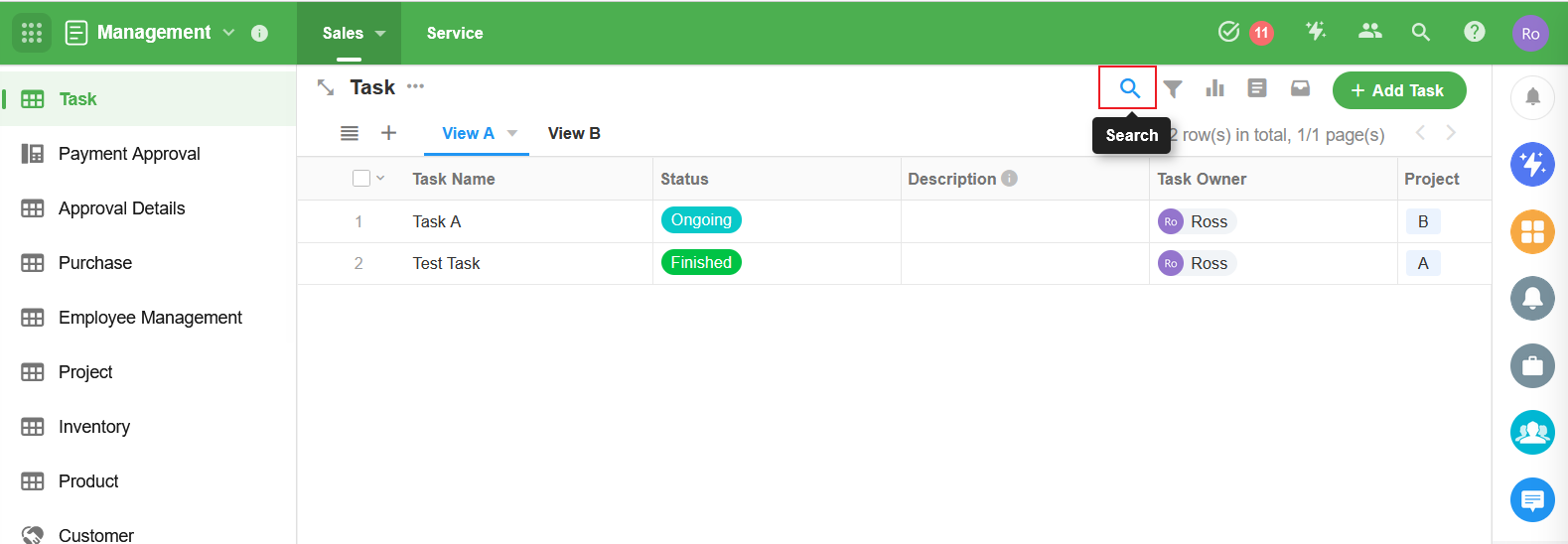Open the filter funnel icon
Screen dimensions: 1568x544
pyautogui.click(x=1173, y=89)
